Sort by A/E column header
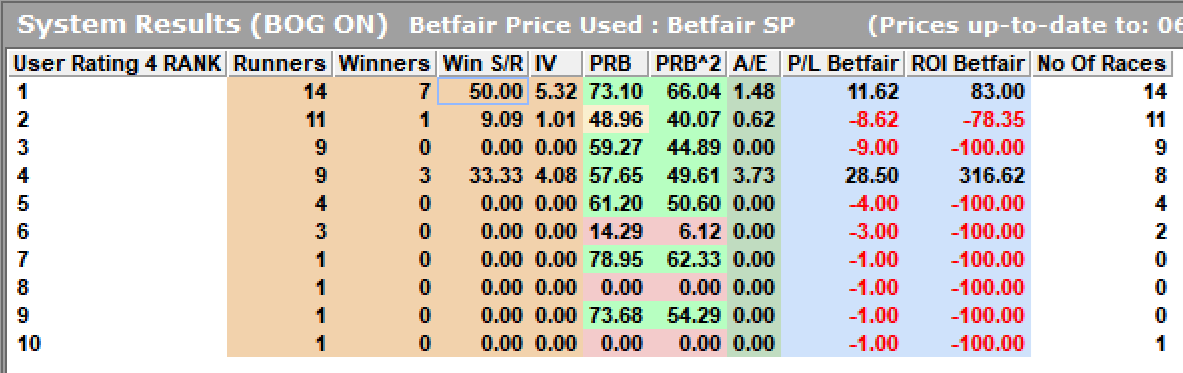Viewport: 1183px width, 373px height. pyautogui.click(x=754, y=64)
